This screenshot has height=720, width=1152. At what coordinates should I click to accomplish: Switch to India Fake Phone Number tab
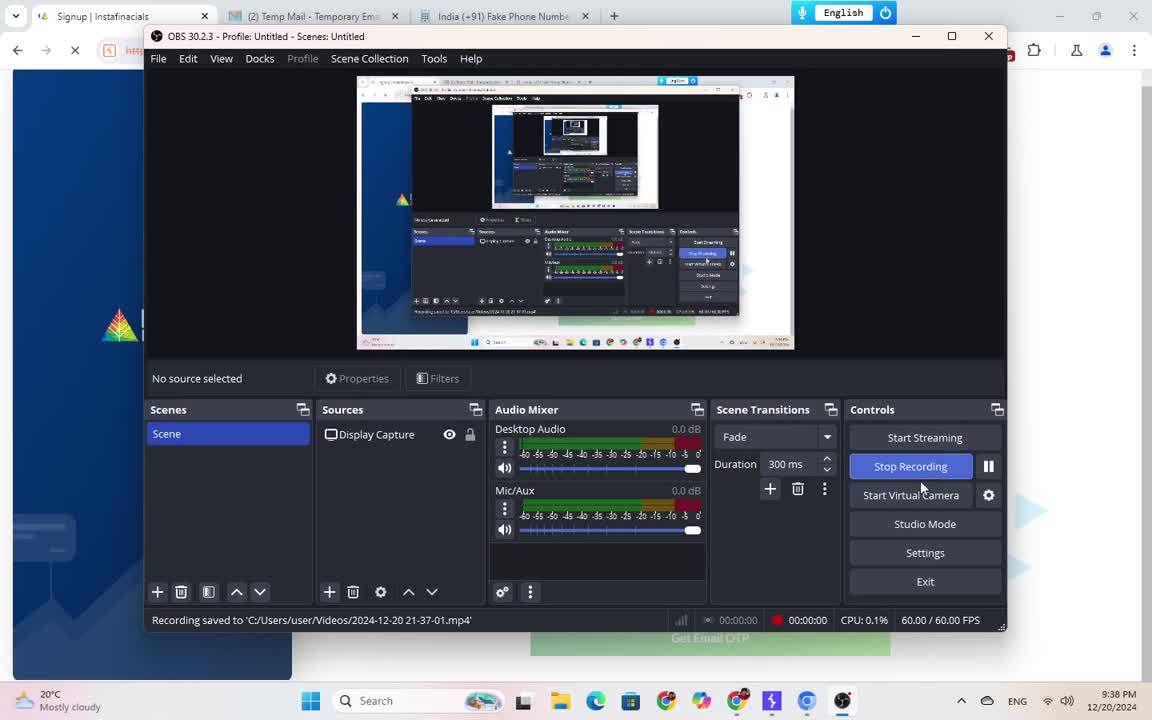coord(504,16)
